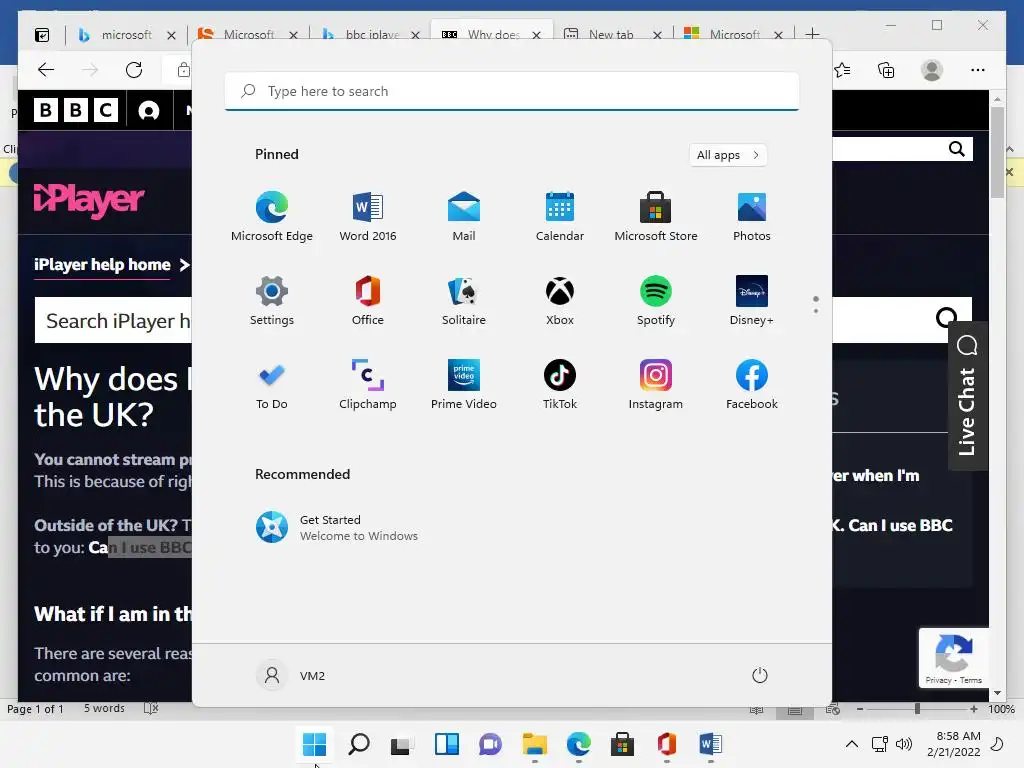
Task: Switch to Edge from the taskbar
Action: click(579, 744)
